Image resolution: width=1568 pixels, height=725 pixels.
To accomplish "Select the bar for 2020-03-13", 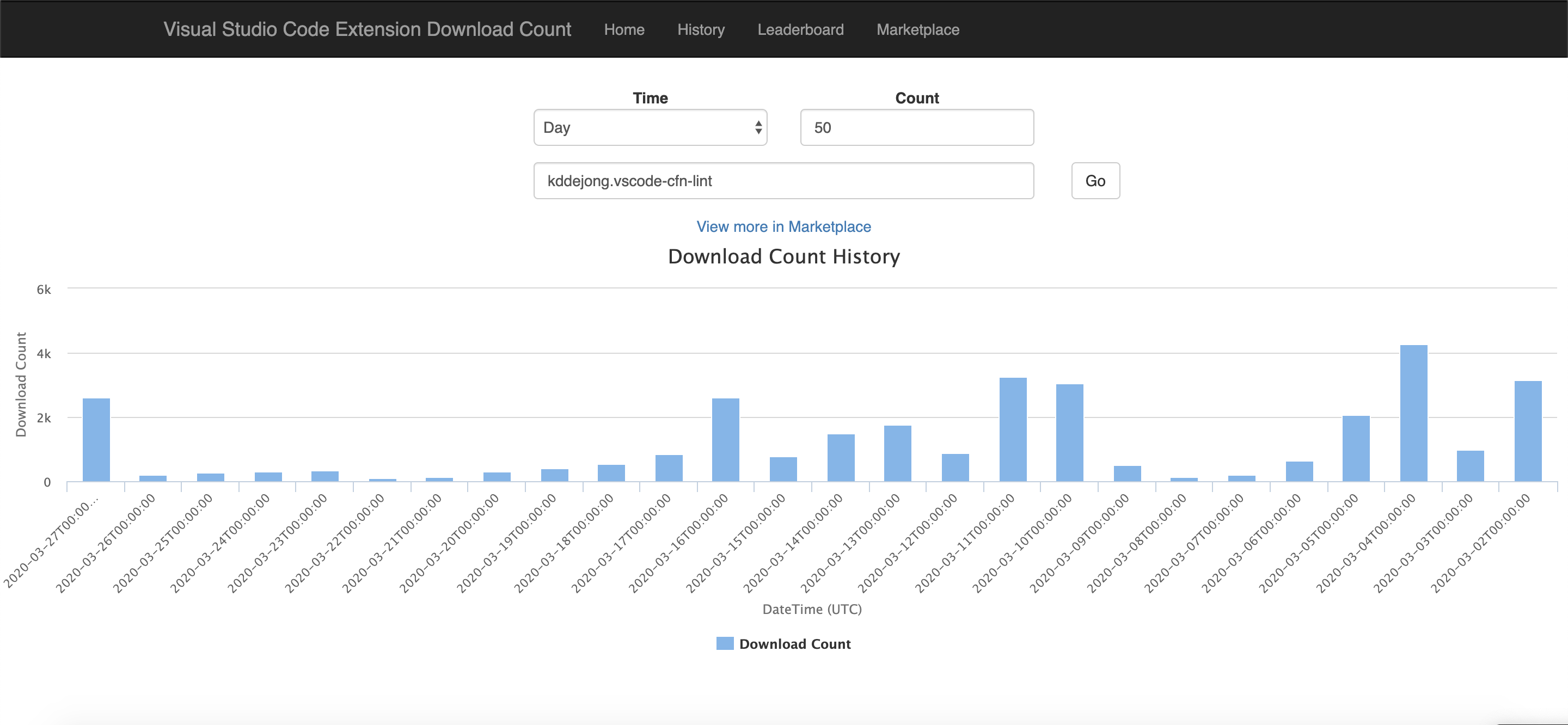I will tap(898, 453).
